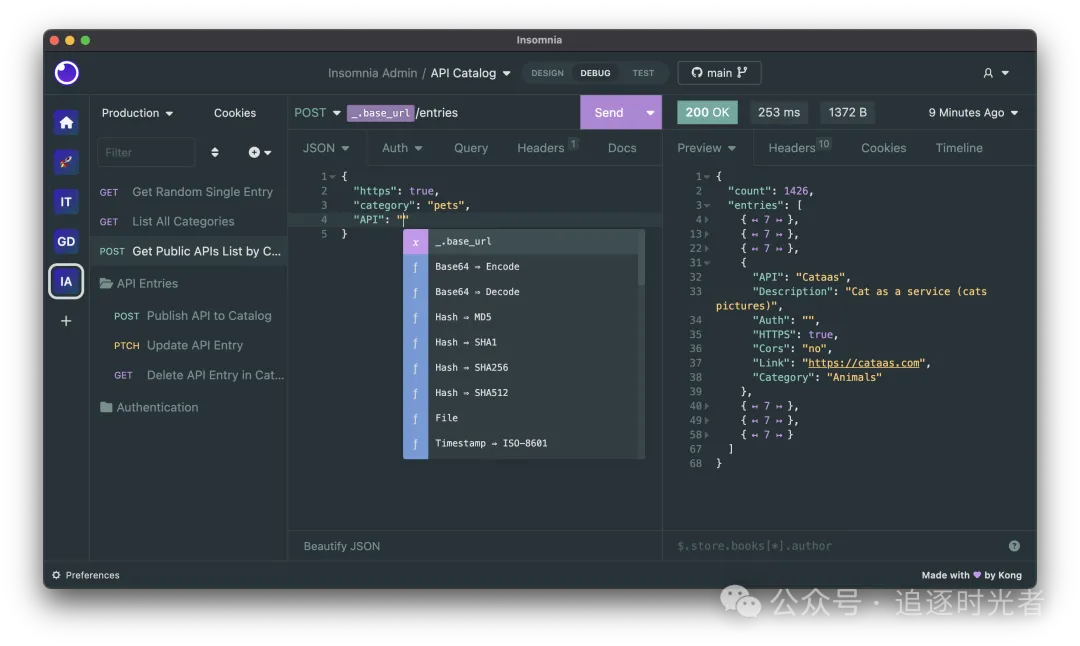Image resolution: width=1080 pixels, height=646 pixels.
Task: Open the Production environment dropdown
Action: point(137,113)
